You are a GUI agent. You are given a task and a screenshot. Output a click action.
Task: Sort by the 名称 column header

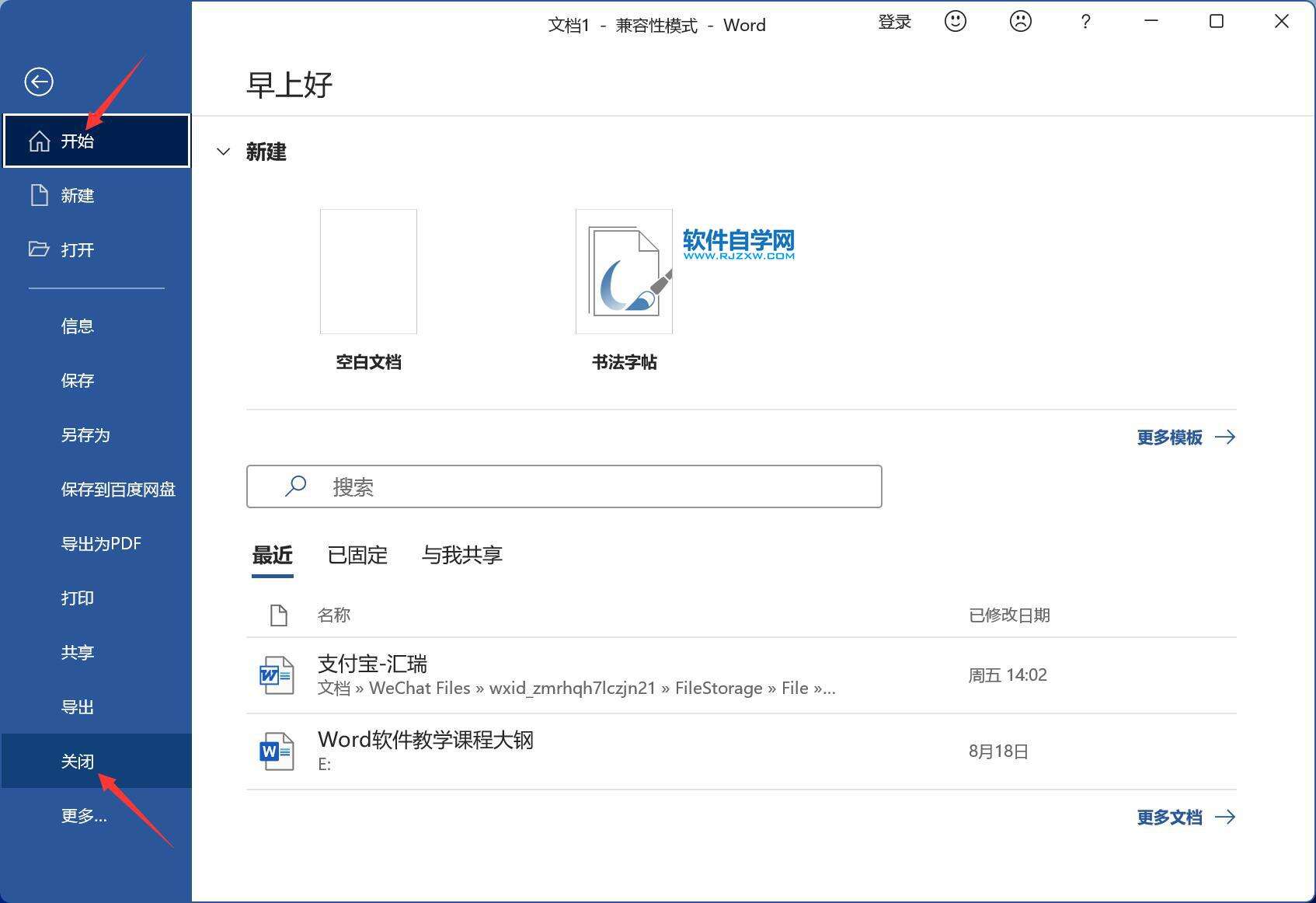pyautogui.click(x=334, y=615)
